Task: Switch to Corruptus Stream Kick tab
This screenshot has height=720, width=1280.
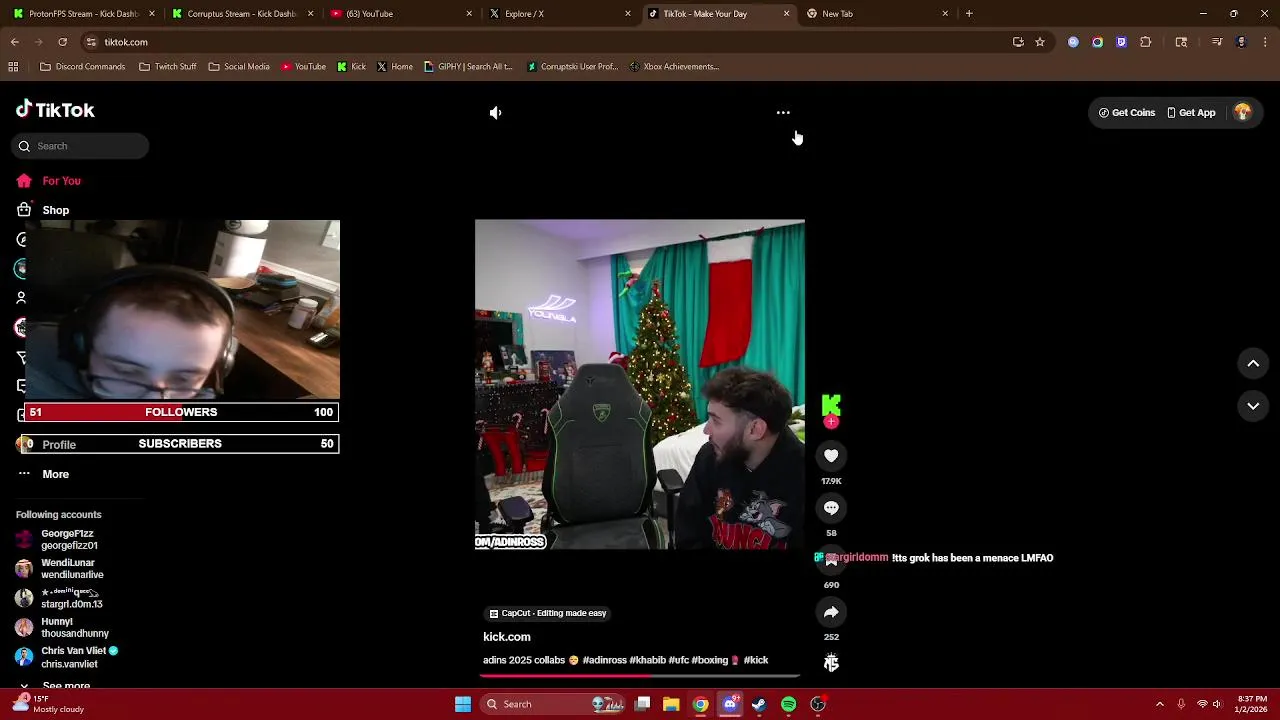Action: pyautogui.click(x=243, y=14)
